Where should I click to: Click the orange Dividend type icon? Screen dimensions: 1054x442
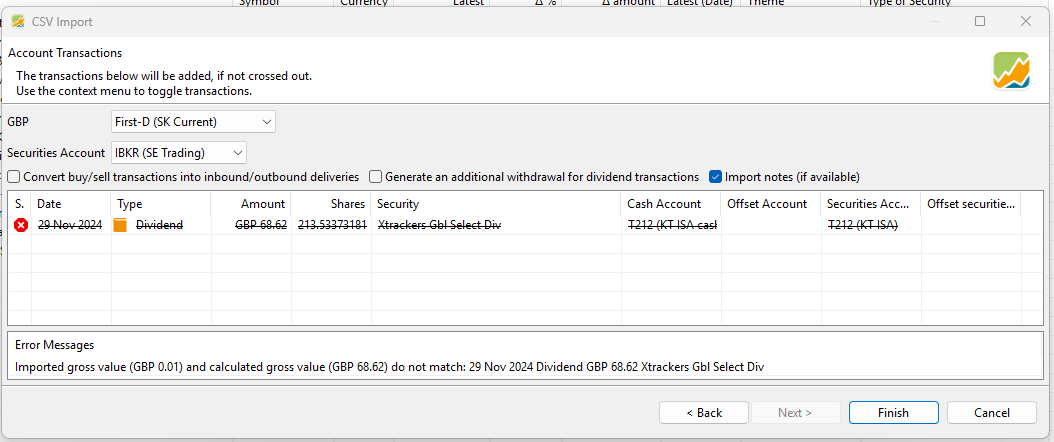pos(120,225)
